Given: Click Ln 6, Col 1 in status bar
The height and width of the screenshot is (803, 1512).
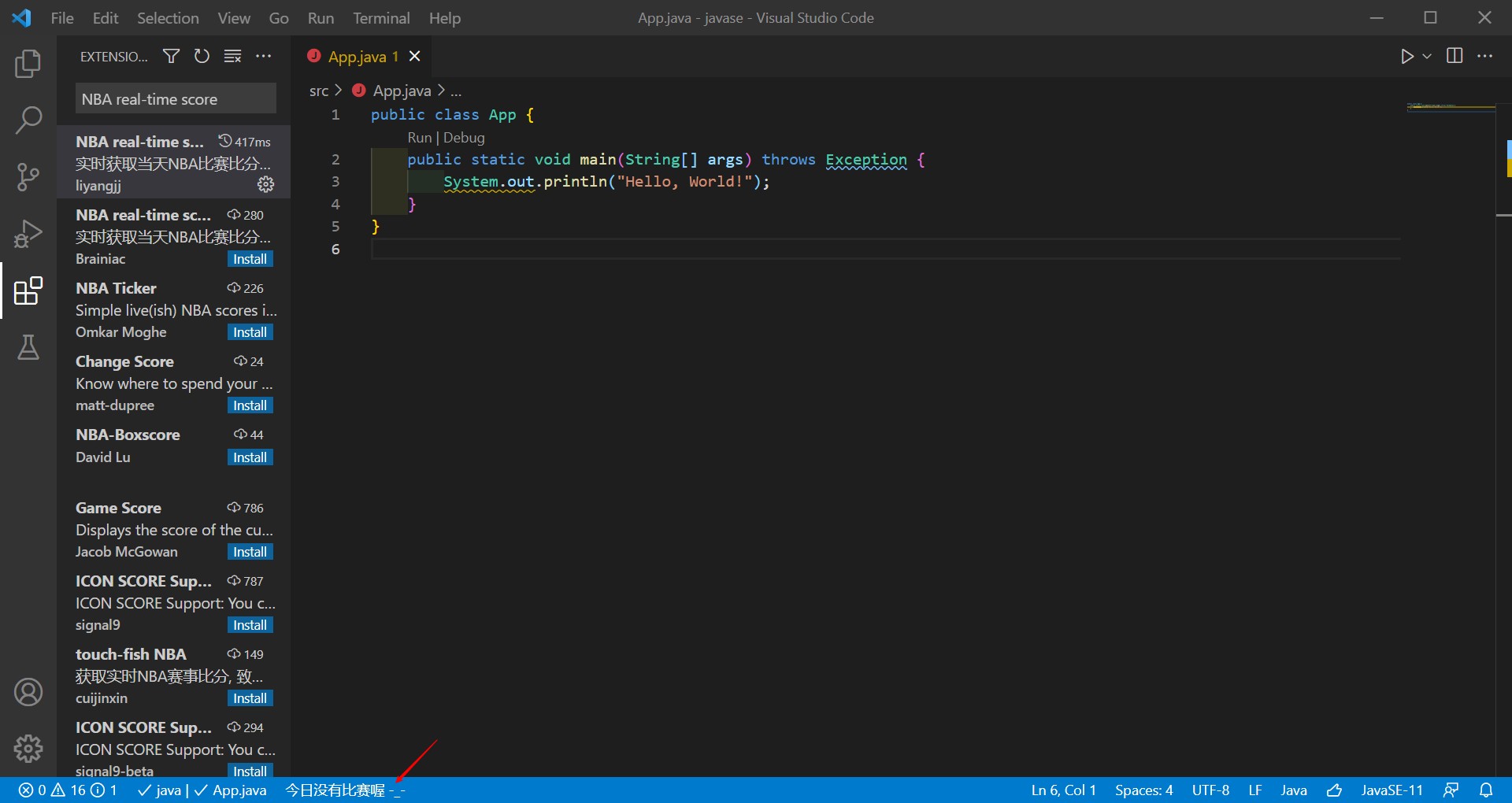Looking at the screenshot, I should 1063,790.
